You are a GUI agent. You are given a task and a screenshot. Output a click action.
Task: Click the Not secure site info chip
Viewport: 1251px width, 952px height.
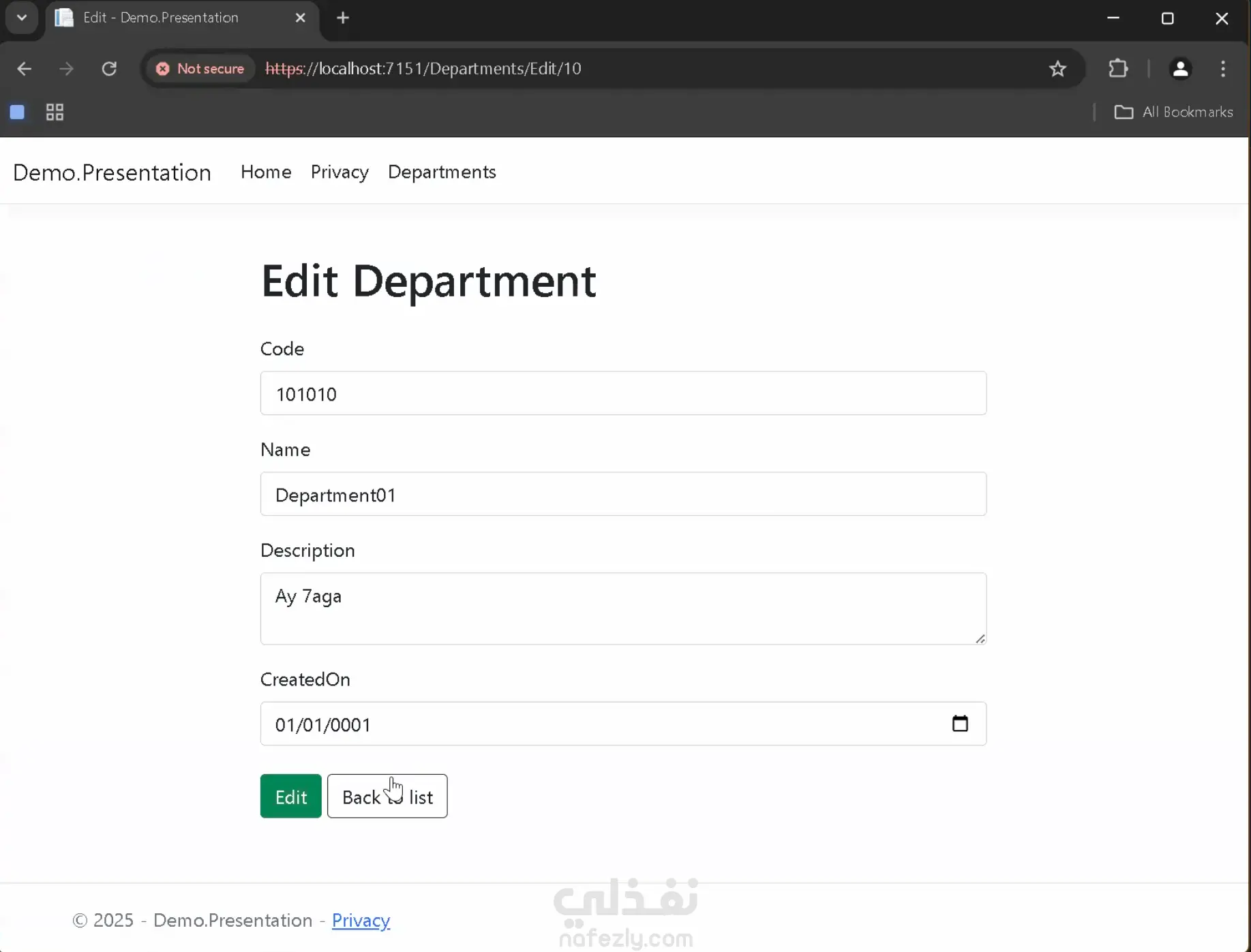[x=200, y=69]
